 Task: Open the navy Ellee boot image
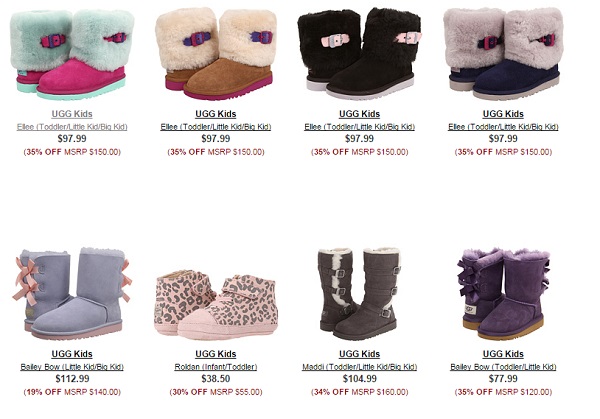tap(503, 54)
